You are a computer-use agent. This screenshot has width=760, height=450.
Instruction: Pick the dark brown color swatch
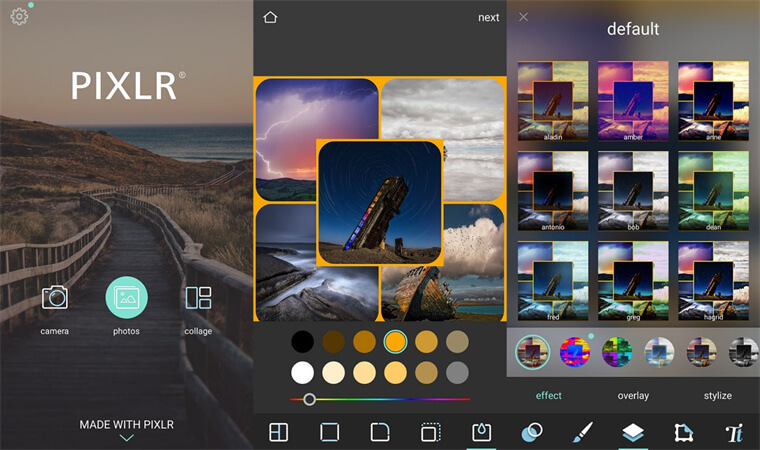coord(333,342)
